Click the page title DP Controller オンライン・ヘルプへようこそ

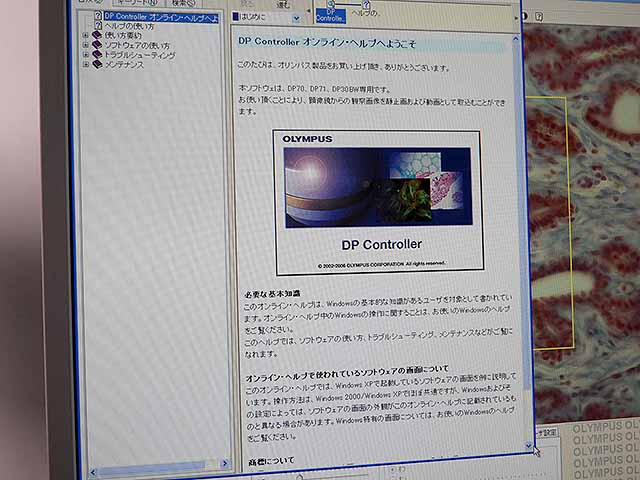[327, 42]
